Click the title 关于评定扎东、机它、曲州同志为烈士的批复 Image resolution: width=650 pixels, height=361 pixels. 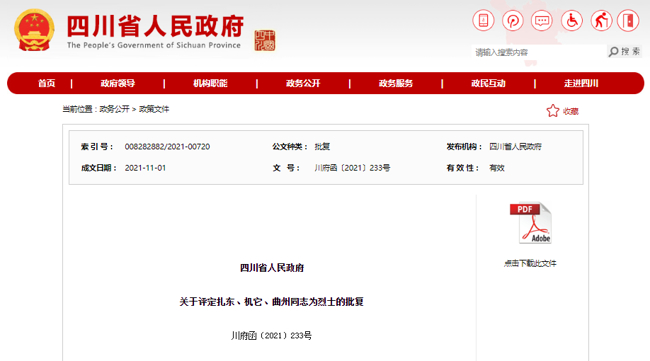click(x=272, y=302)
